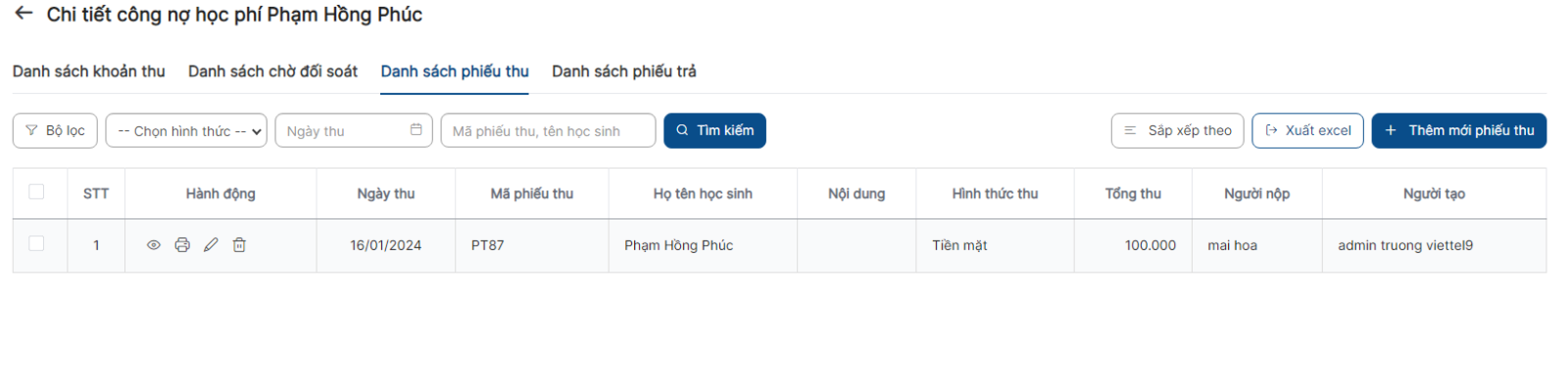
Task: Click the Tổng thu column header
Action: click(x=1133, y=194)
